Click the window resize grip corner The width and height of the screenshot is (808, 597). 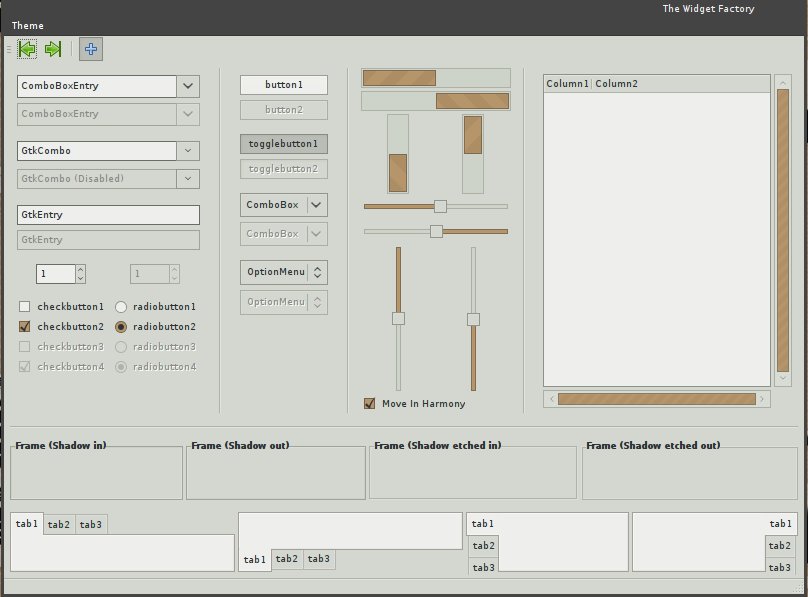799,588
